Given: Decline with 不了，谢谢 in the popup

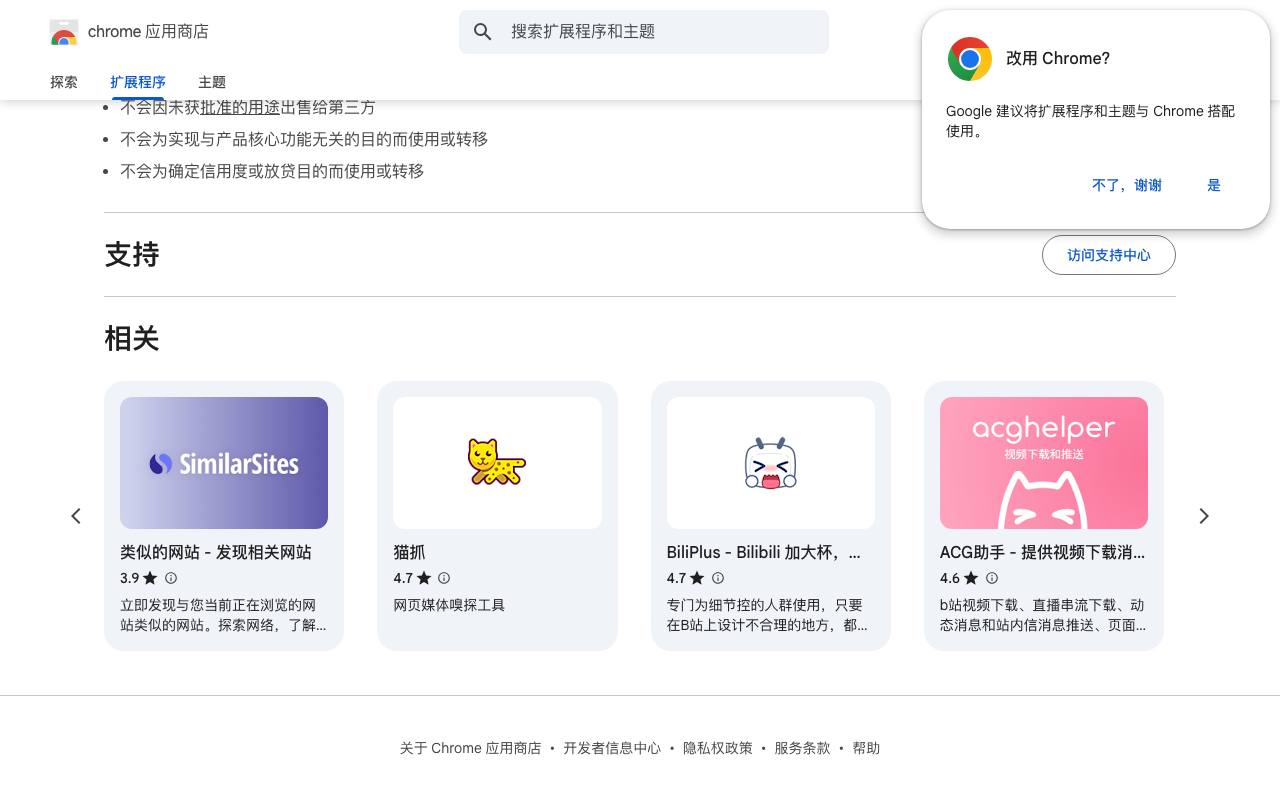Looking at the screenshot, I should (1127, 185).
